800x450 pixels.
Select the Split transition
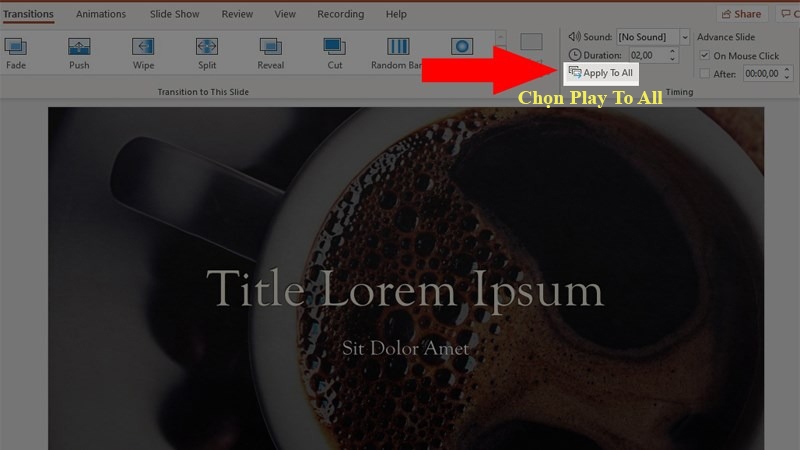tap(207, 54)
